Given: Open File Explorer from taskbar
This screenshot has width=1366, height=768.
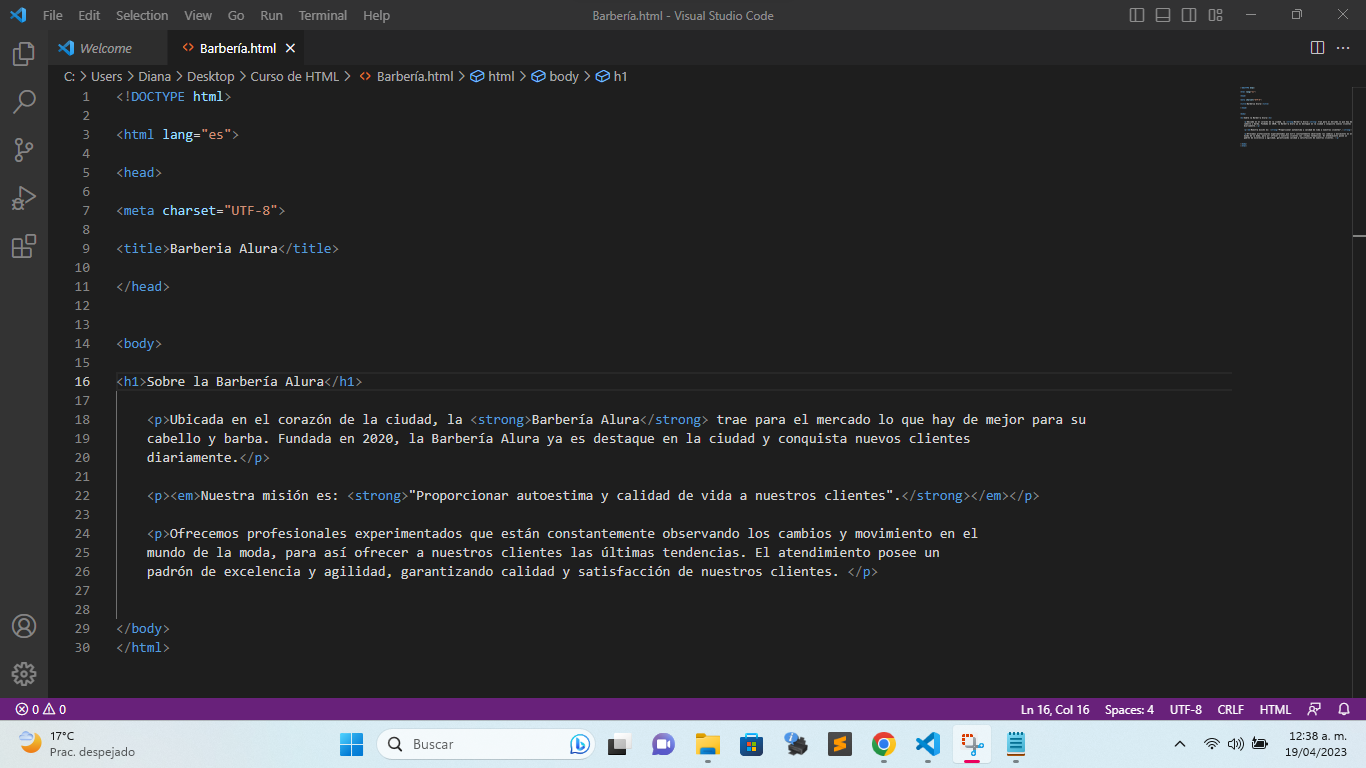Looking at the screenshot, I should 708,744.
